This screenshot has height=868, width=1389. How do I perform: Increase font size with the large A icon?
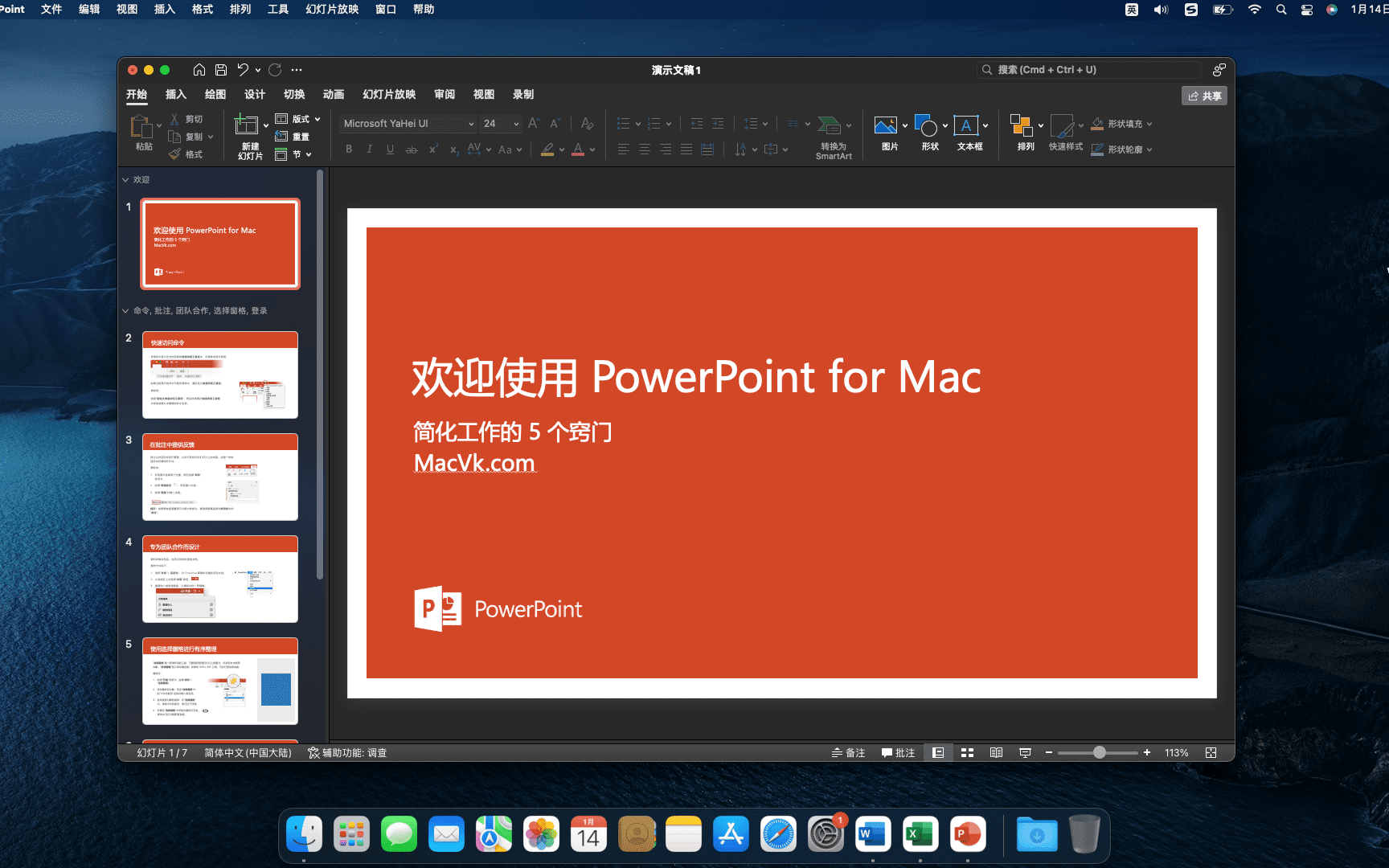pos(533,124)
